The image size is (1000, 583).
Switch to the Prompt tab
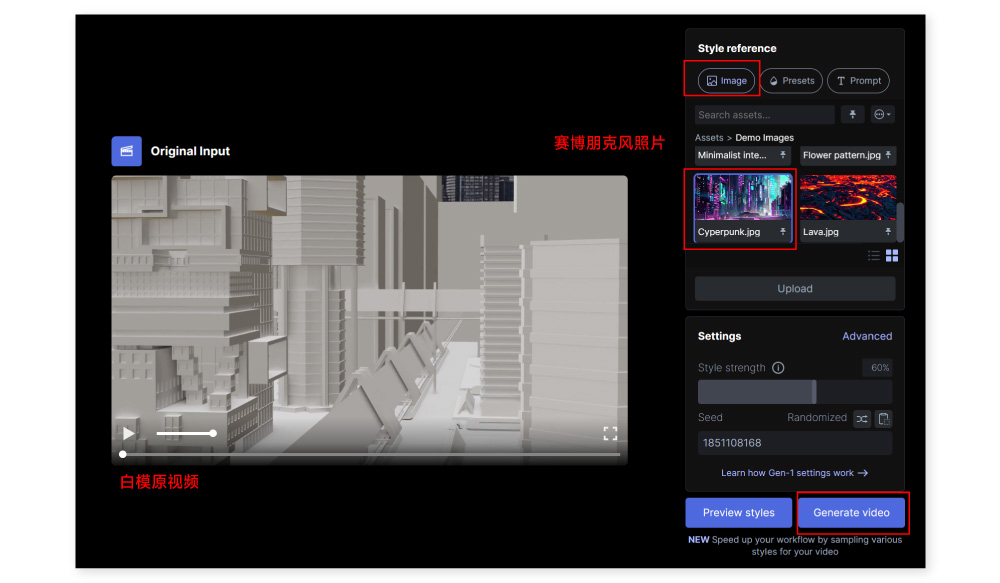point(858,81)
